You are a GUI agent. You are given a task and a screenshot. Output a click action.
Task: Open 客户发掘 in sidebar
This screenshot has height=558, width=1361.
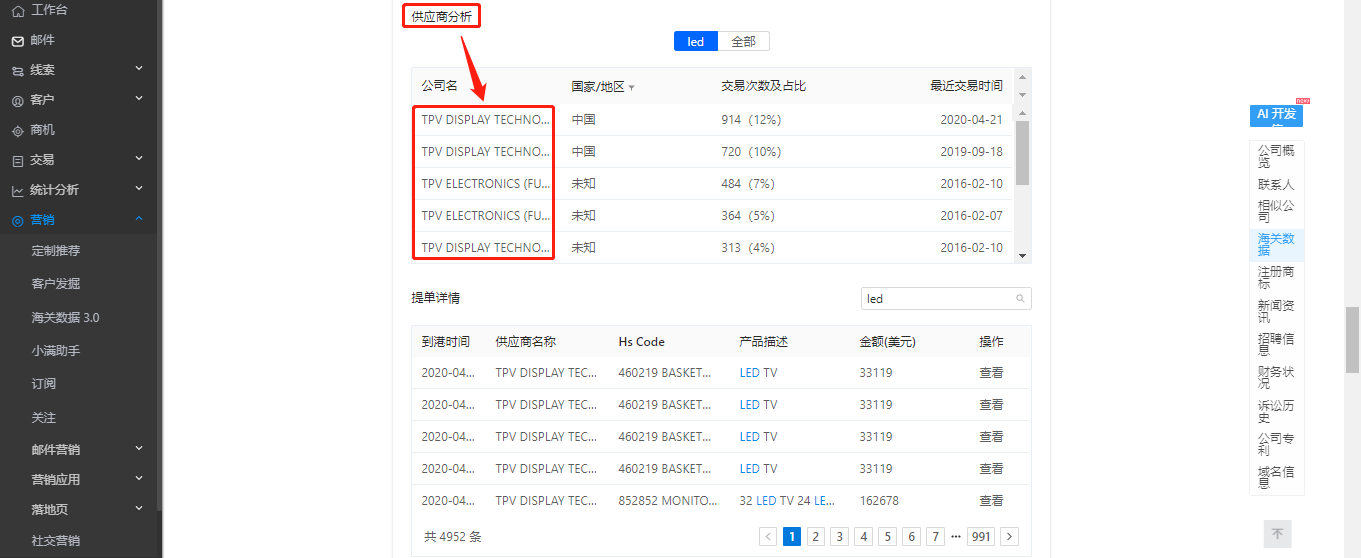[x=56, y=284]
